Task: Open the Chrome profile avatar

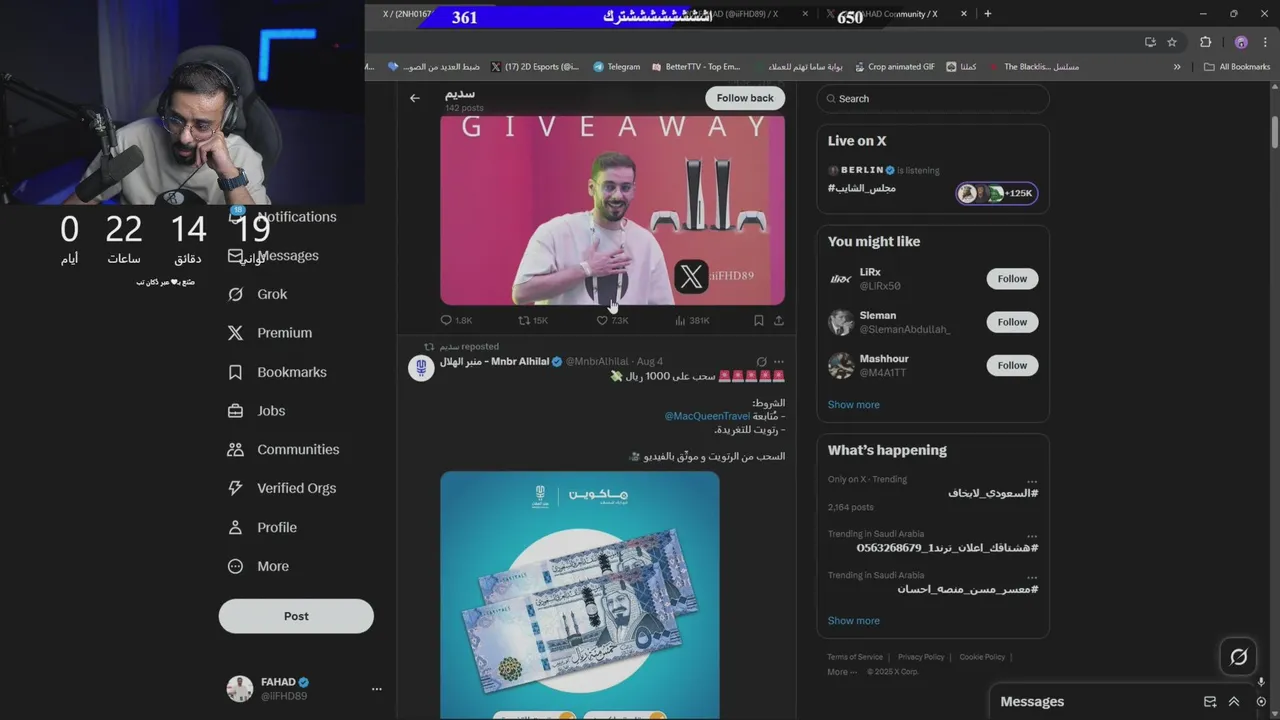Action: coord(1241,42)
